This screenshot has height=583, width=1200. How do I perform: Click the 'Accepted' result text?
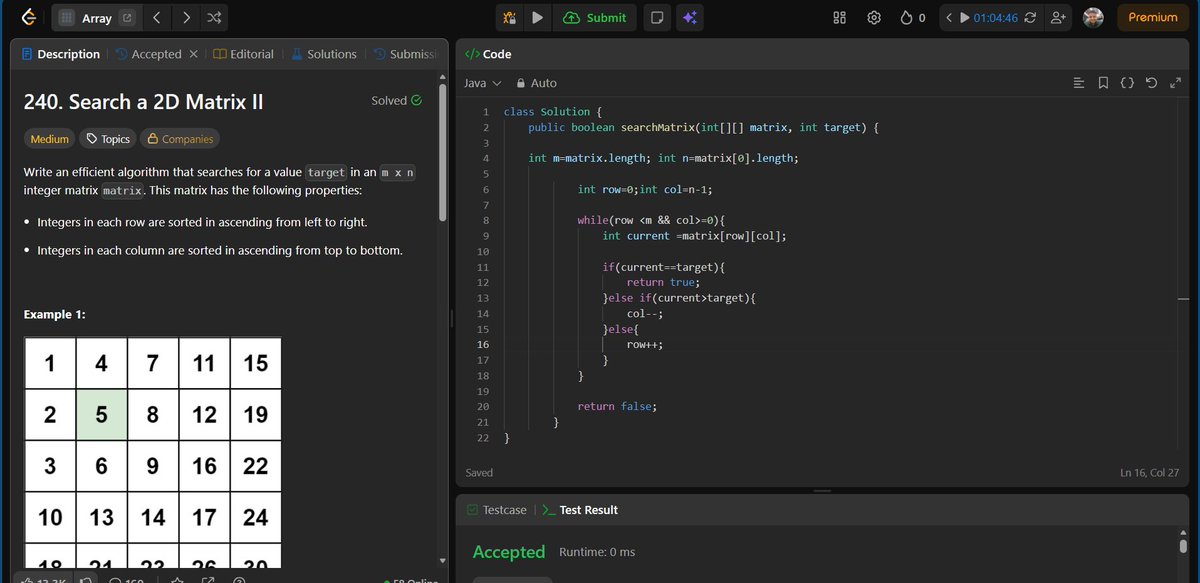(509, 552)
